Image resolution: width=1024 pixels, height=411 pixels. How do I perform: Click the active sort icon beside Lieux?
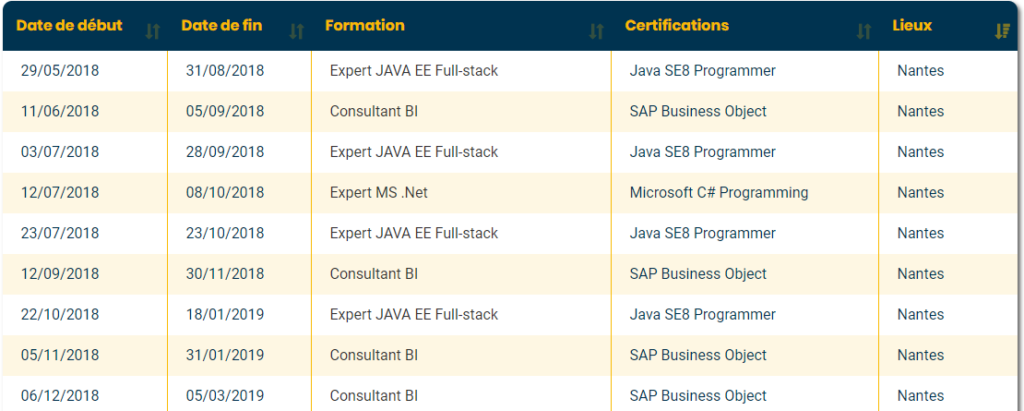[1002, 31]
